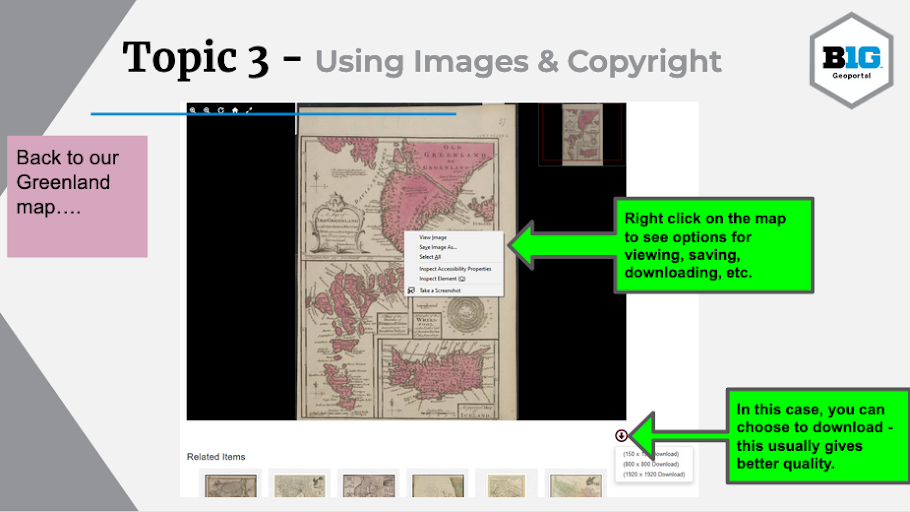This screenshot has height=512, width=910.
Task: Pick Take a Screenshot from the context menu
Action: tap(440, 290)
